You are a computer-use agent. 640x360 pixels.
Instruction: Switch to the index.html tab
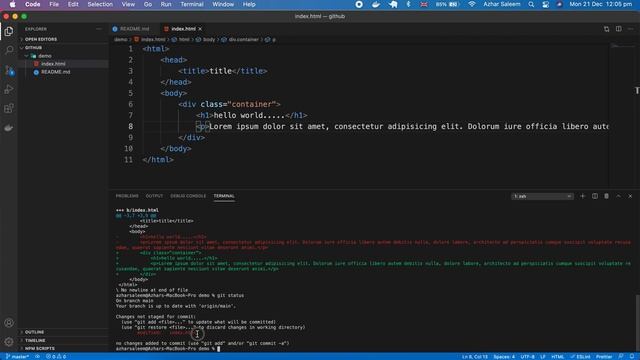click(183, 29)
